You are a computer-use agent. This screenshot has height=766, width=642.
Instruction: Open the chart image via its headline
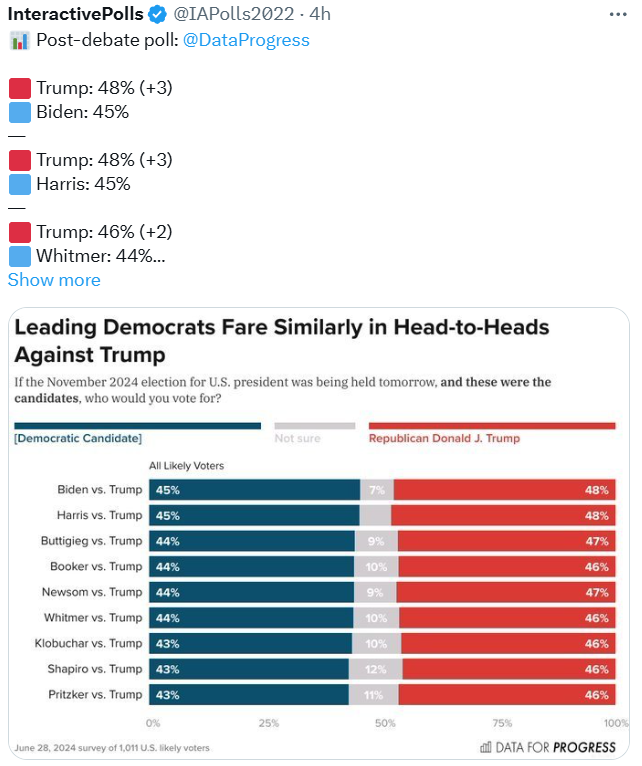(x=282, y=340)
